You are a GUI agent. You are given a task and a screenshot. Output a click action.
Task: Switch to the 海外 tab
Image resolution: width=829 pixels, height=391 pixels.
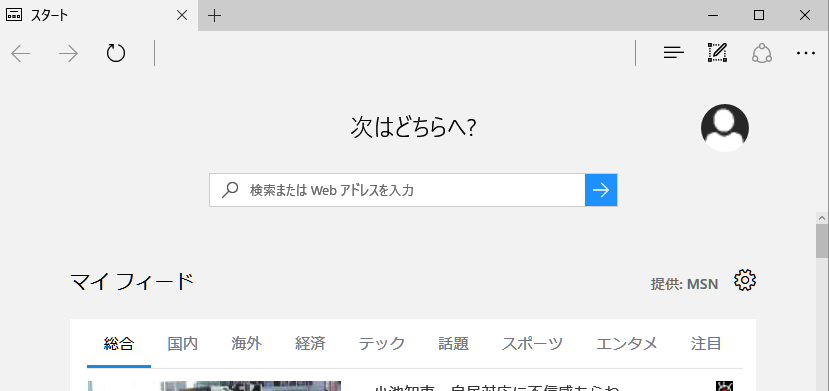tap(246, 344)
